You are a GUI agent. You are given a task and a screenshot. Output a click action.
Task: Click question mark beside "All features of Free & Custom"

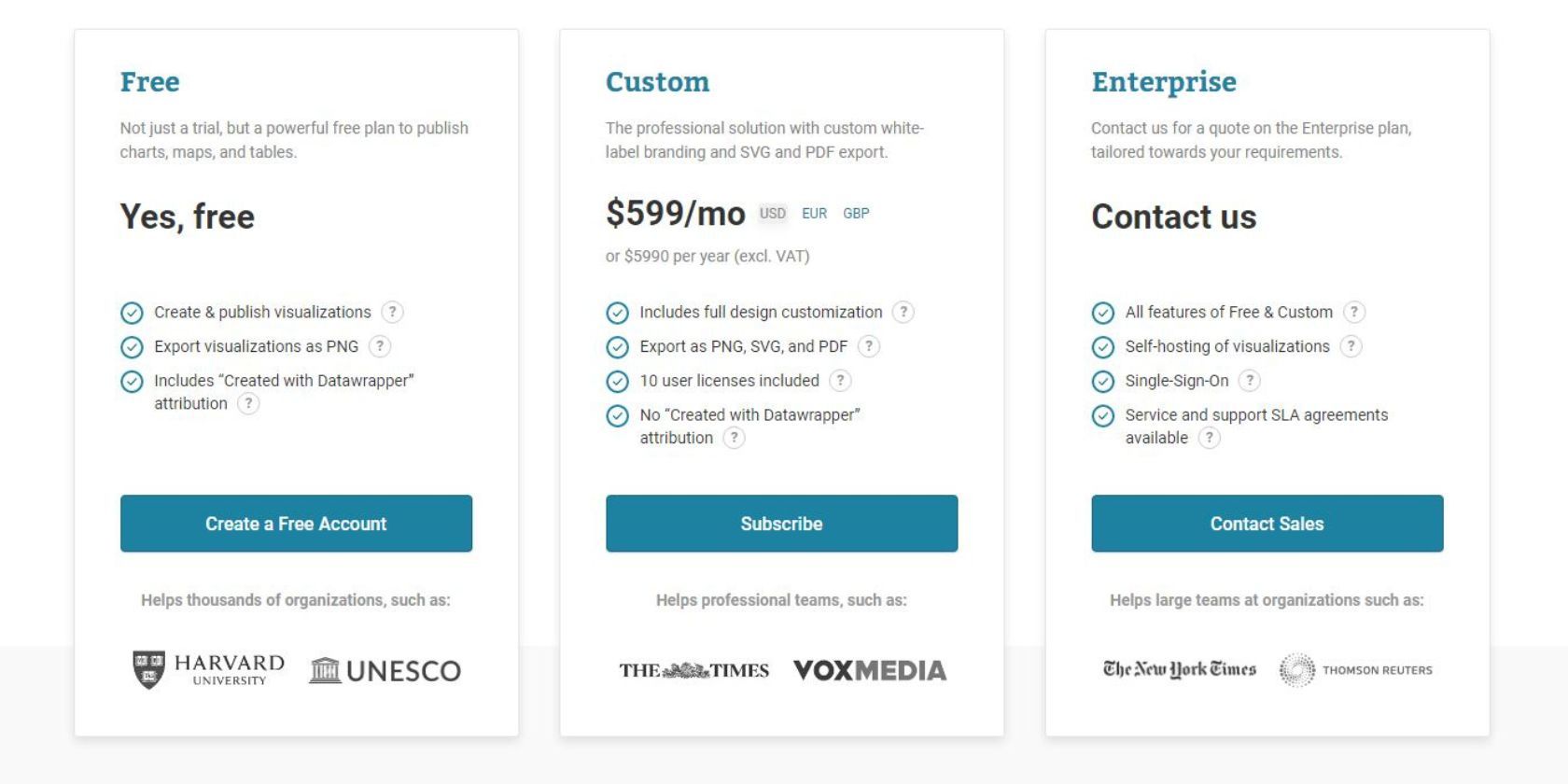pyautogui.click(x=1354, y=312)
